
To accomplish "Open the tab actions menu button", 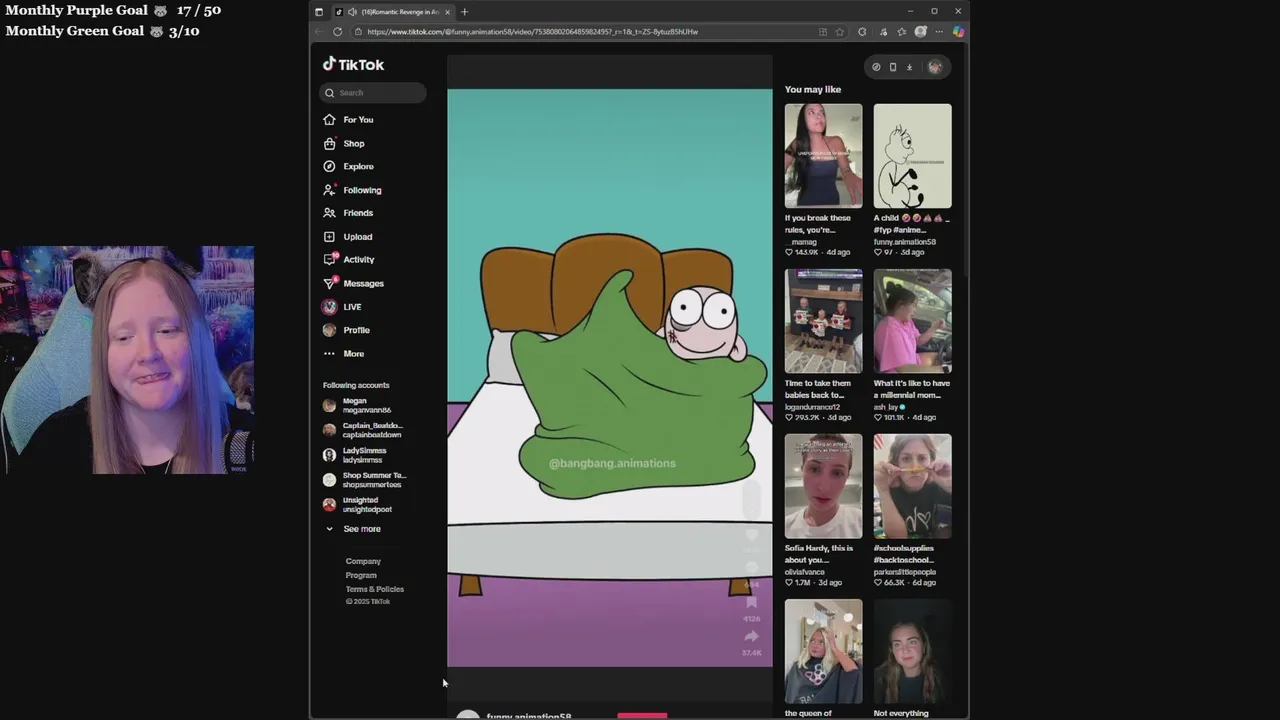I will click(319, 12).
